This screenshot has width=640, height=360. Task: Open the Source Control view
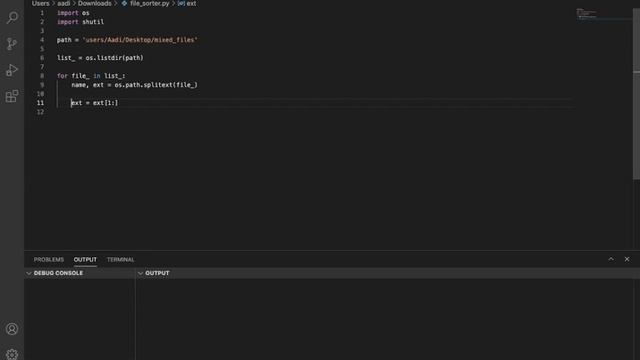pos(12,44)
